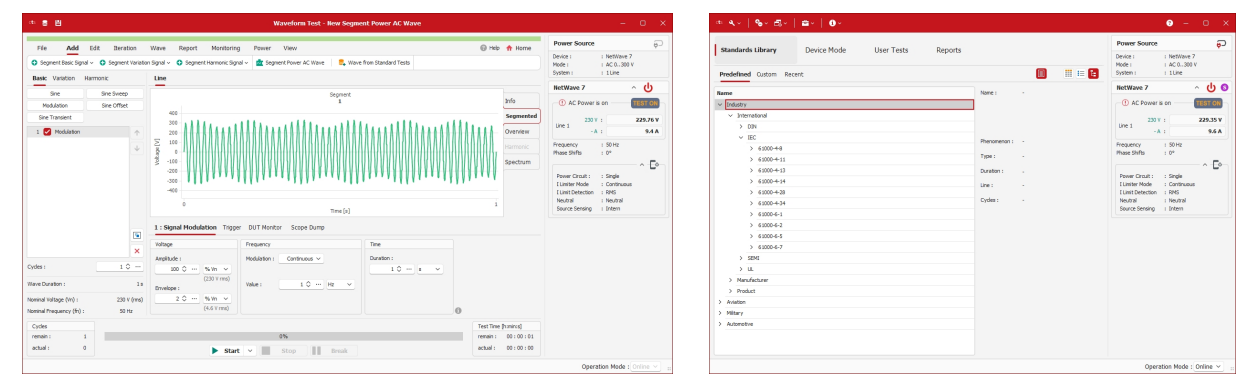Open Help in the Waveform Test window
The image size is (1243, 387).
click(x=489, y=48)
